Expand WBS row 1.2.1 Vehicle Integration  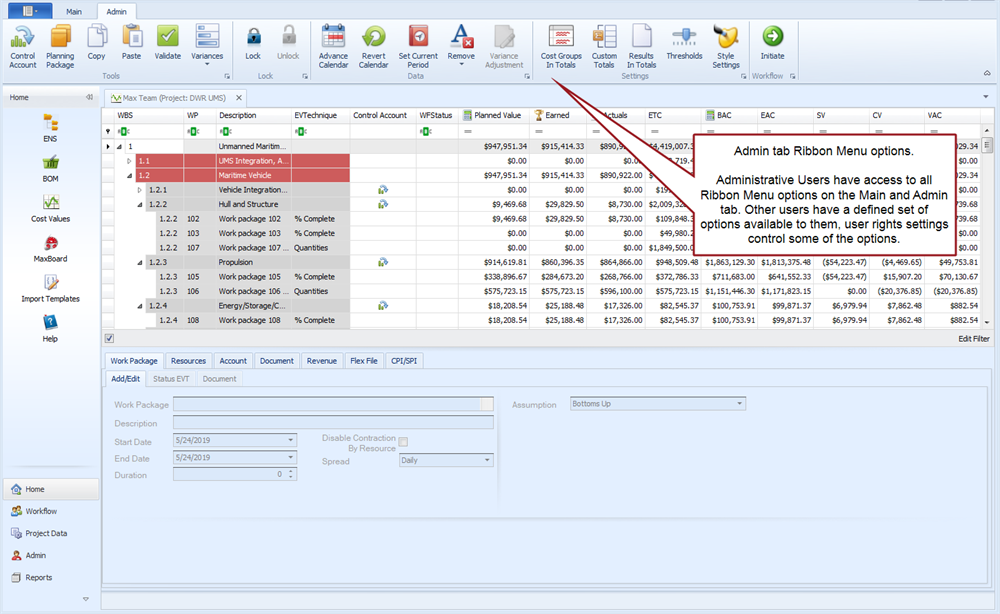coord(140,189)
